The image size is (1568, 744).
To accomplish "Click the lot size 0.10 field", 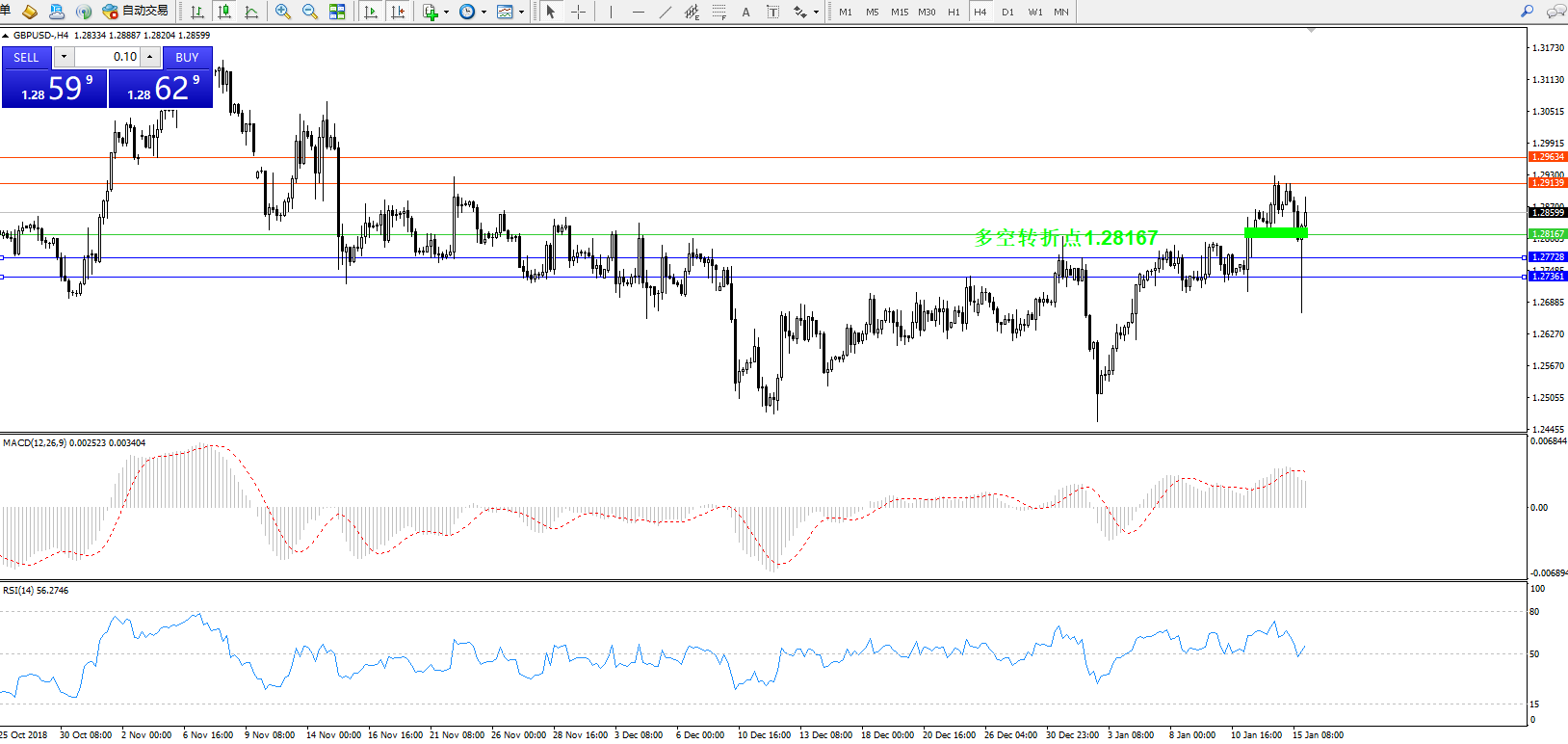I will tap(107, 57).
